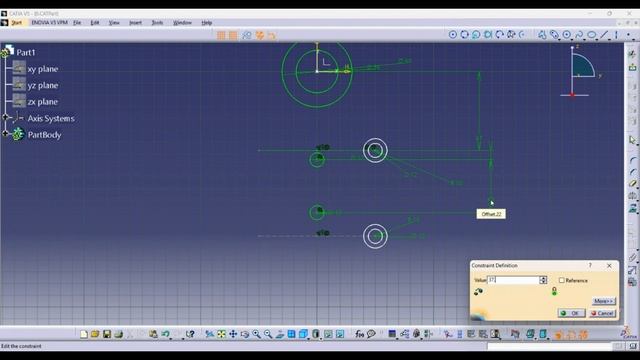Select xy plane in the tree
This screenshot has width=640, height=360.
coord(43,69)
